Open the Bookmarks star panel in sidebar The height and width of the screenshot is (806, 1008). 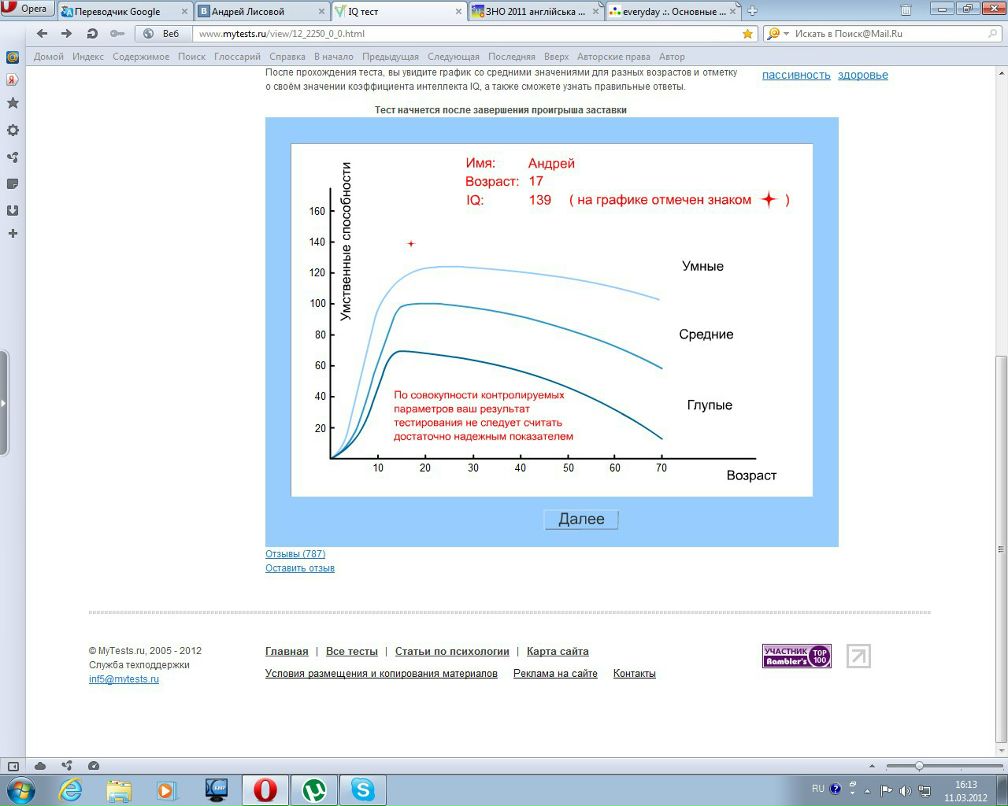(13, 104)
